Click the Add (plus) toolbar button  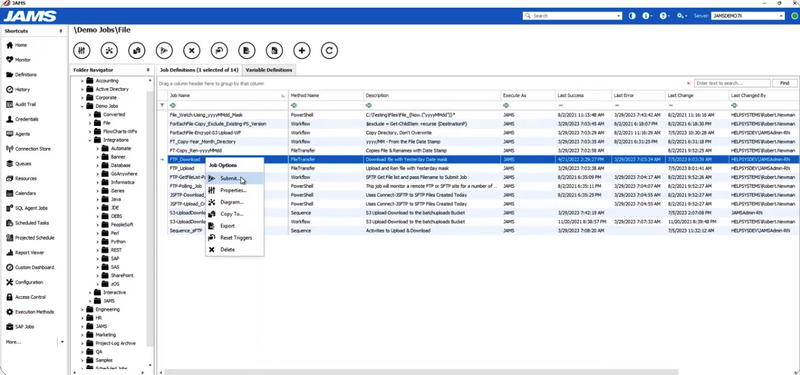[x=302, y=50]
